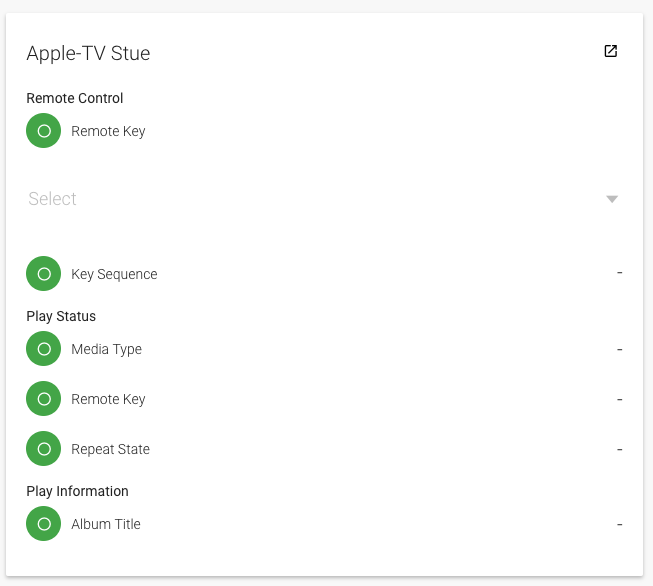653x586 pixels.
Task: Click Remote Key label under Remote Control
Action: tap(108, 131)
